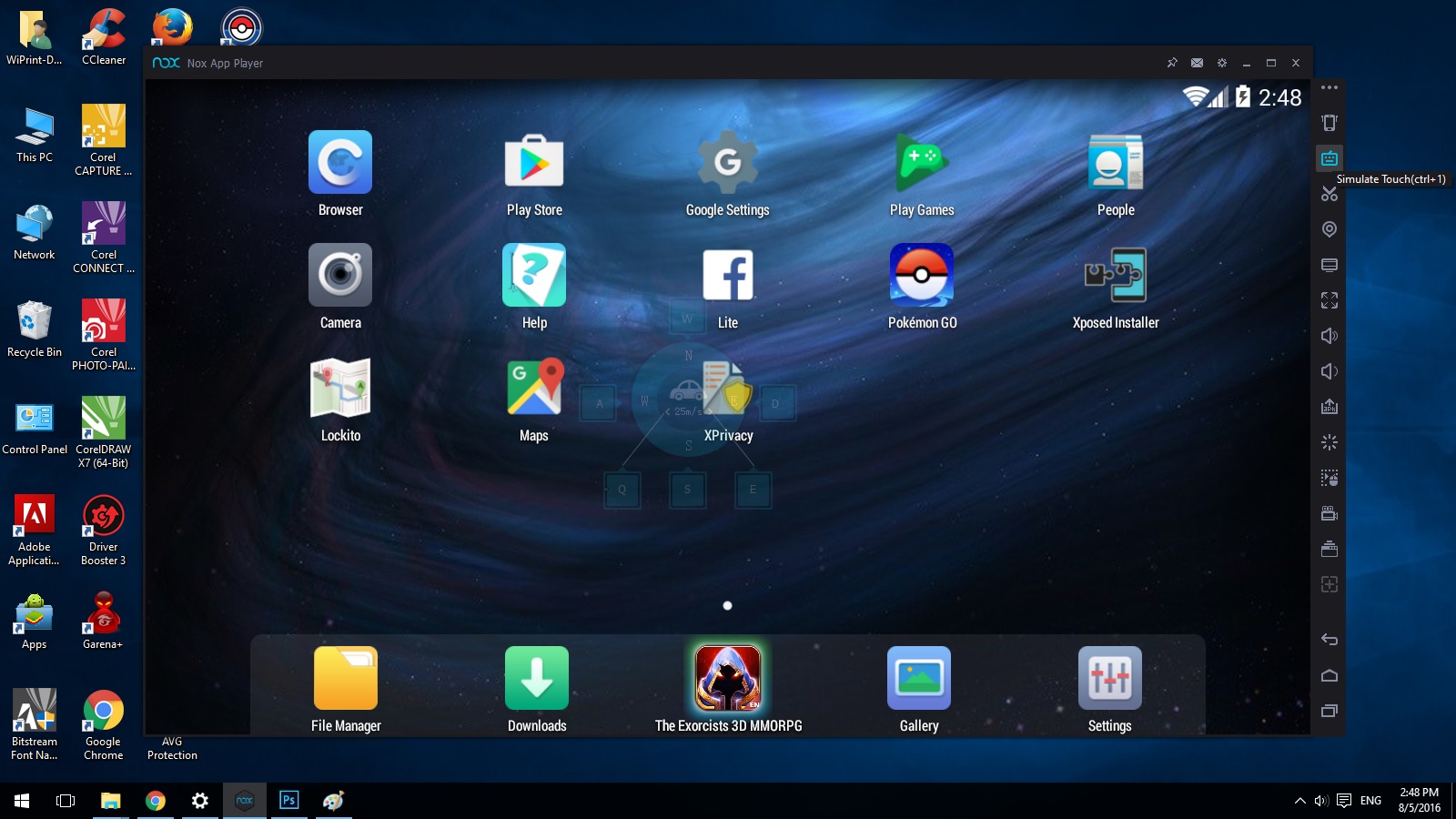
Task: Open the Lockito app
Action: point(340,388)
